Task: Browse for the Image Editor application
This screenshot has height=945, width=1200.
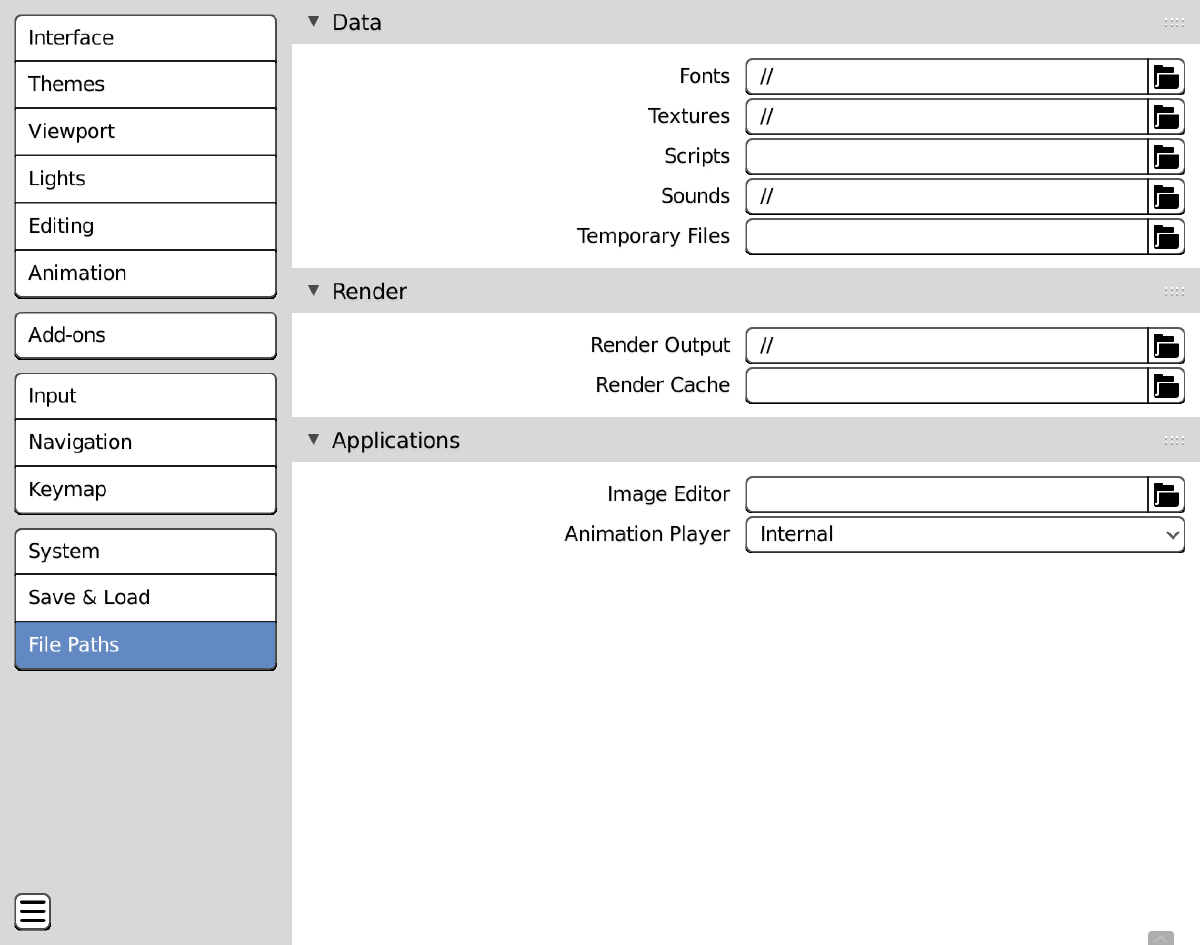Action: (1165, 495)
